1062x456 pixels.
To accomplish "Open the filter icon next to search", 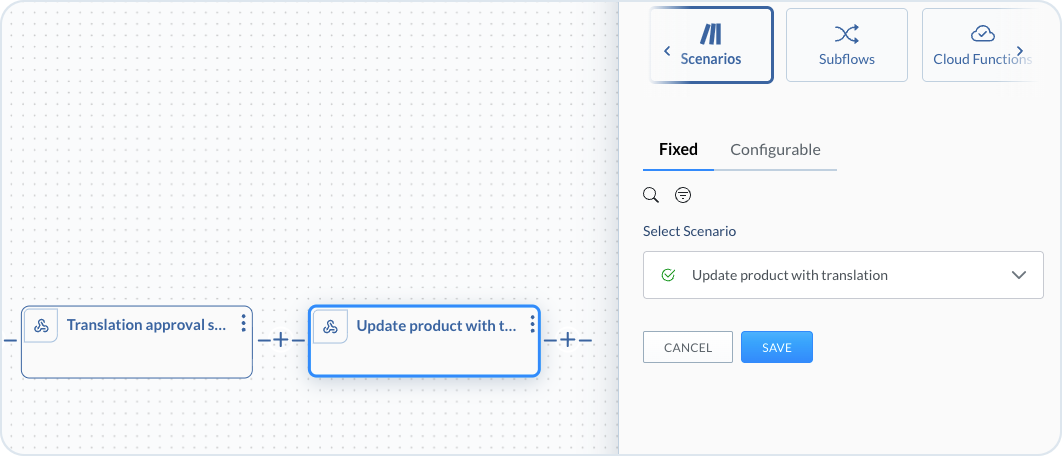I will 683,195.
